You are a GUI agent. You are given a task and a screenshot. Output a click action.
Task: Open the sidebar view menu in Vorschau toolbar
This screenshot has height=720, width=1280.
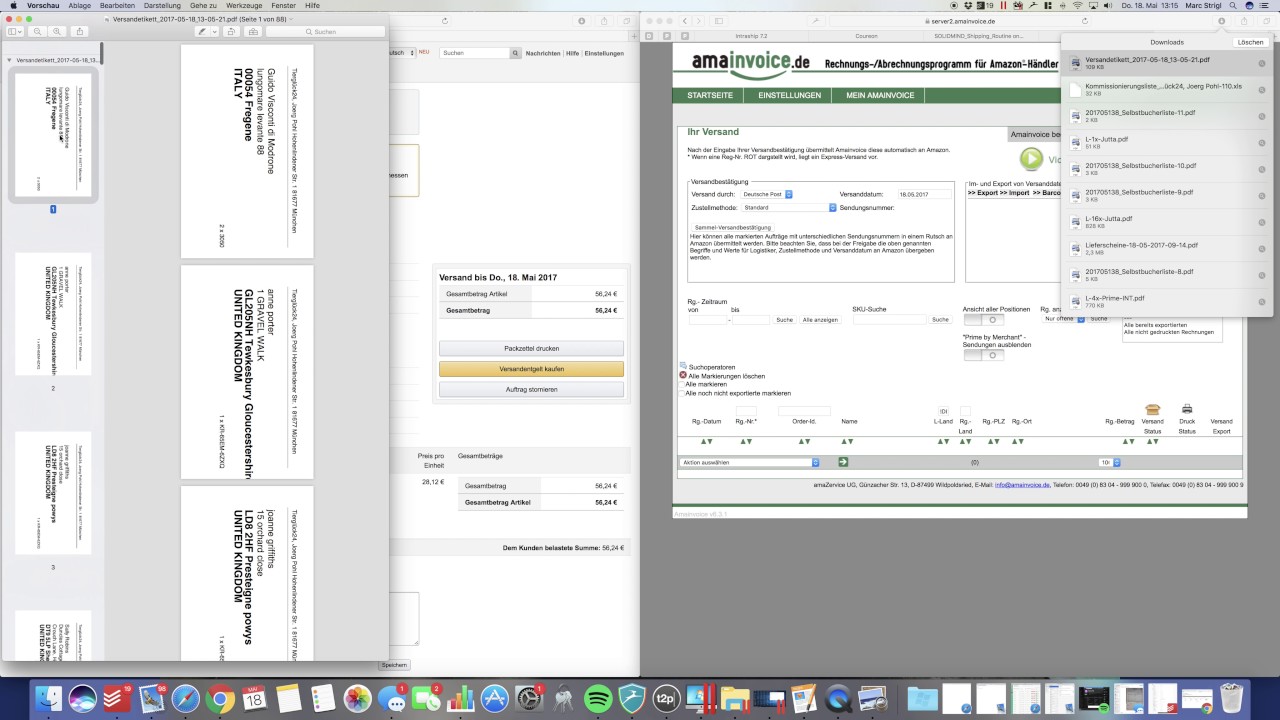14,32
